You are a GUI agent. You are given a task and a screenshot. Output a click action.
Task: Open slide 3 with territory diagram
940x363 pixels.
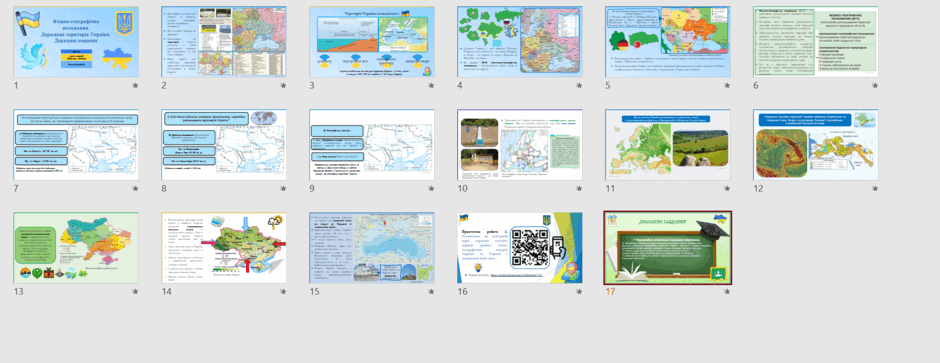coord(372,42)
